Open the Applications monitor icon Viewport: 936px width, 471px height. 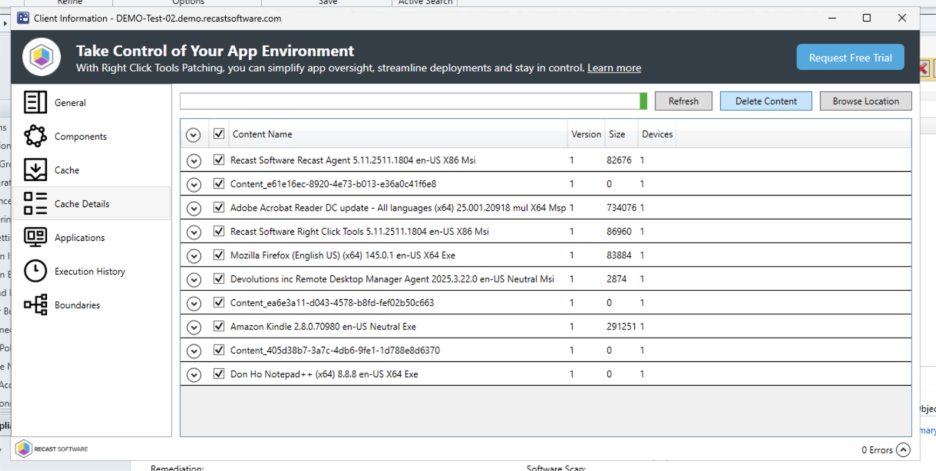click(35, 238)
